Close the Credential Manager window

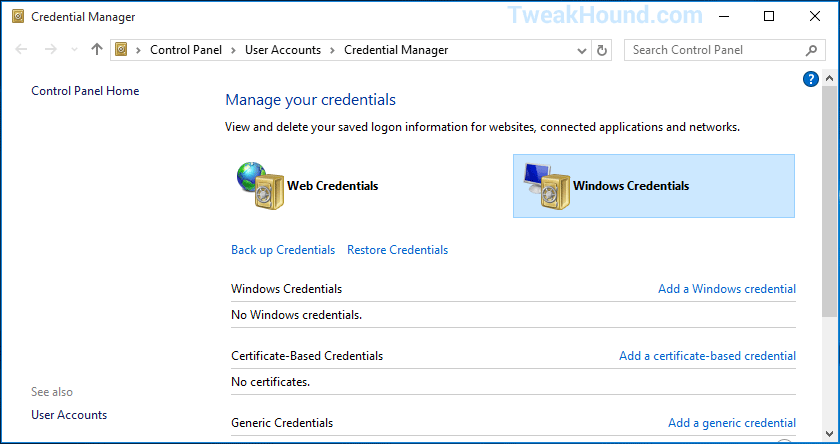815,17
